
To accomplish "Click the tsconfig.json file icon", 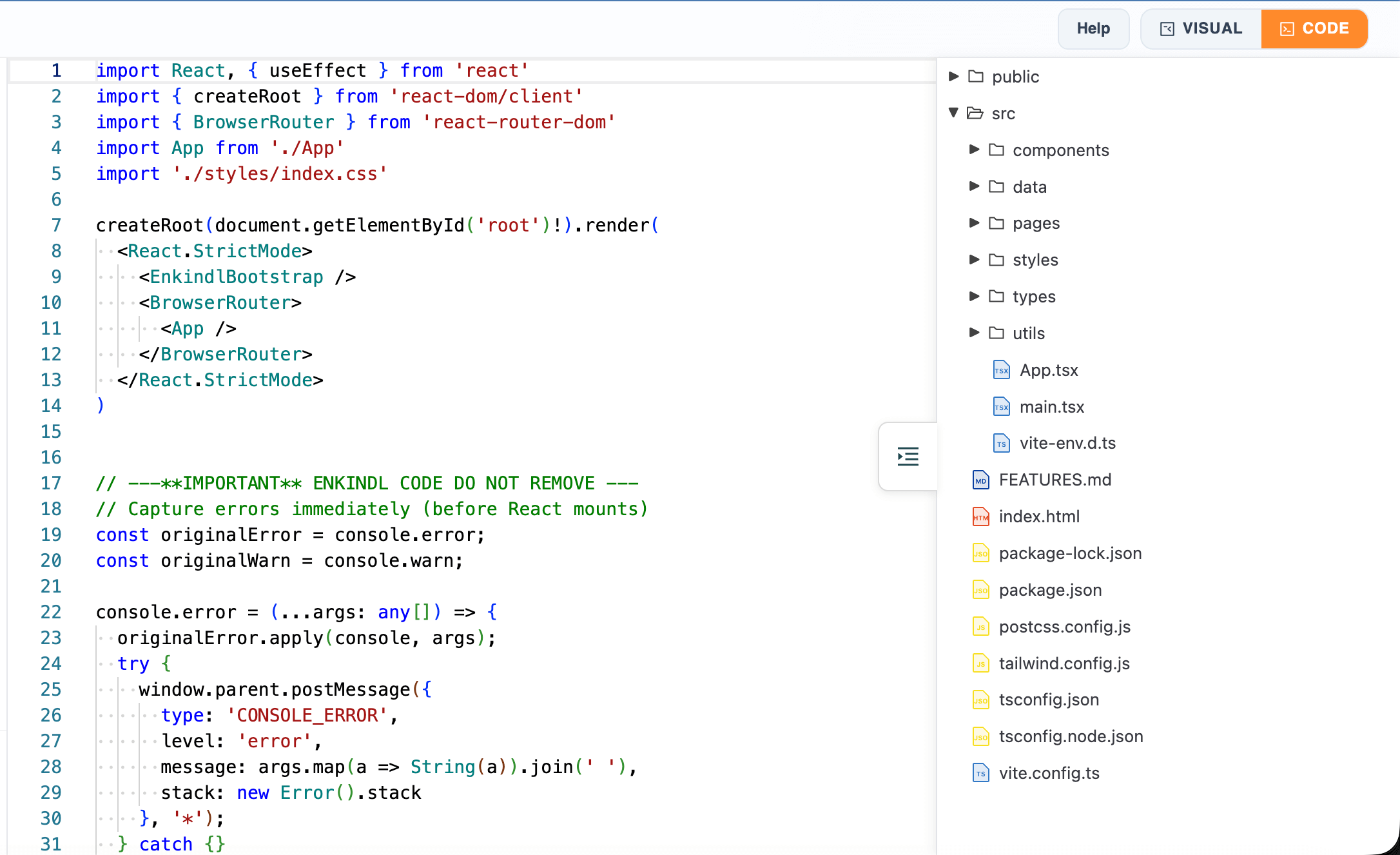I will (981, 700).
